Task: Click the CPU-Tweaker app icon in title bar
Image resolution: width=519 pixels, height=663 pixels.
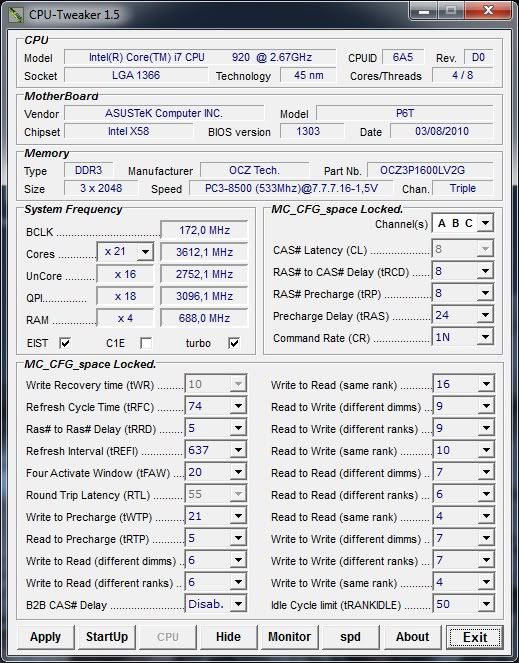Action: coord(16,15)
